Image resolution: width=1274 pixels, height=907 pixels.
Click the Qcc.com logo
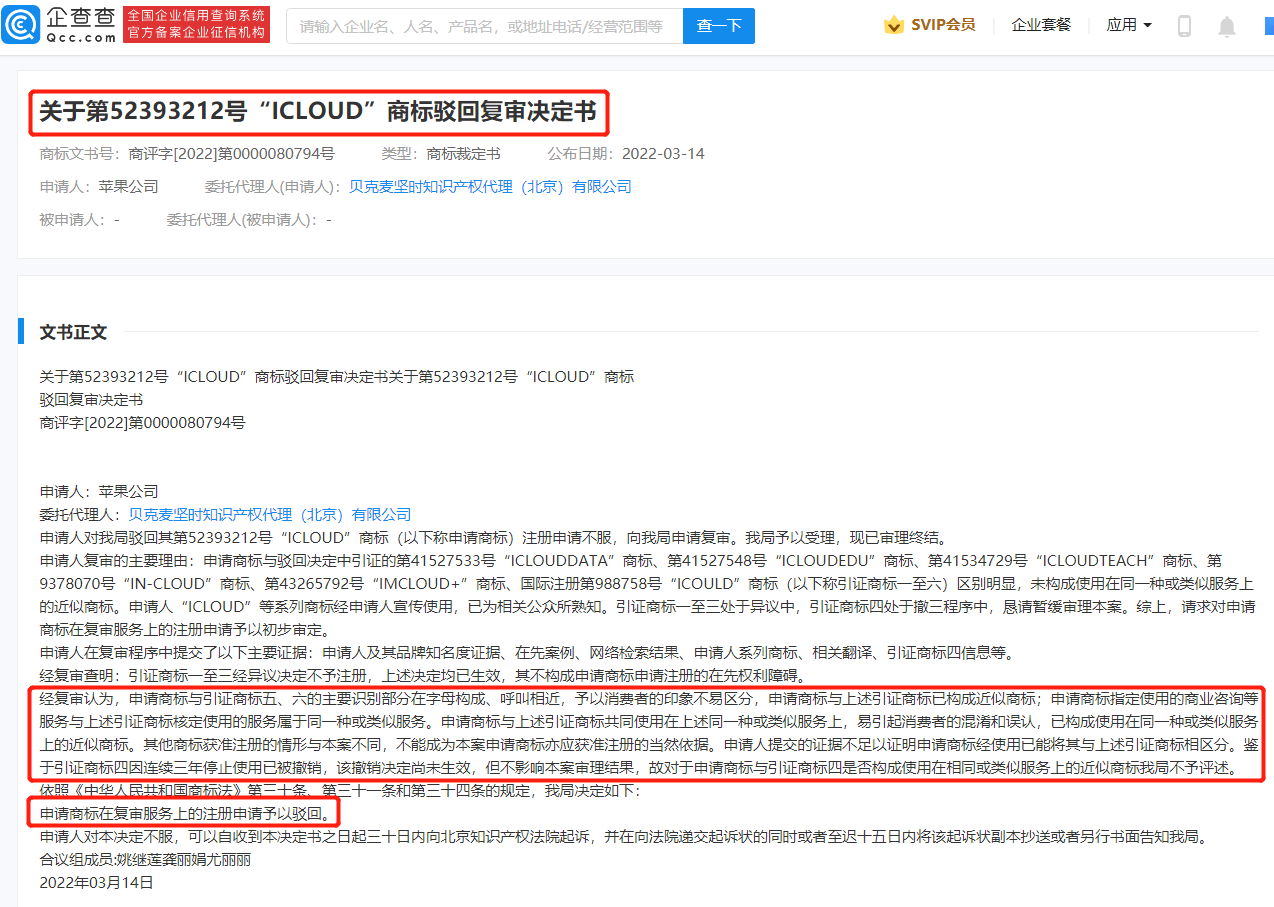59,25
